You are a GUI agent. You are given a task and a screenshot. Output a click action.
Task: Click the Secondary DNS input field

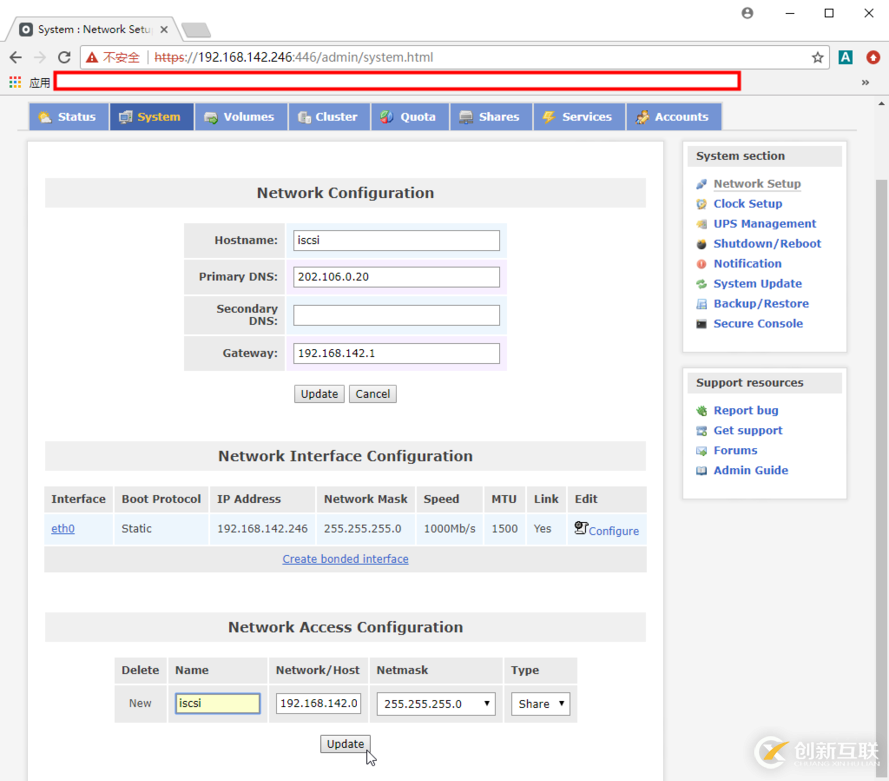pyautogui.click(x=396, y=315)
